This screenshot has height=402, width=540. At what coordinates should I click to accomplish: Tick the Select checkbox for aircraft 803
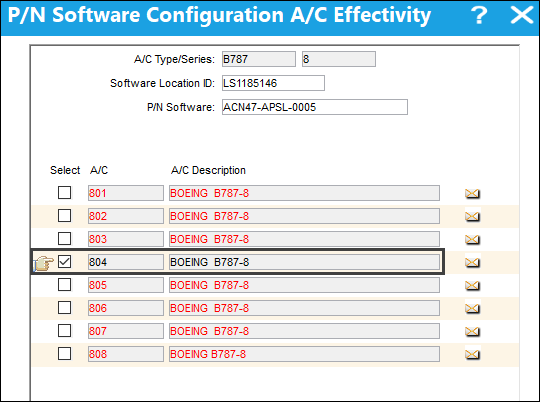(x=64, y=239)
